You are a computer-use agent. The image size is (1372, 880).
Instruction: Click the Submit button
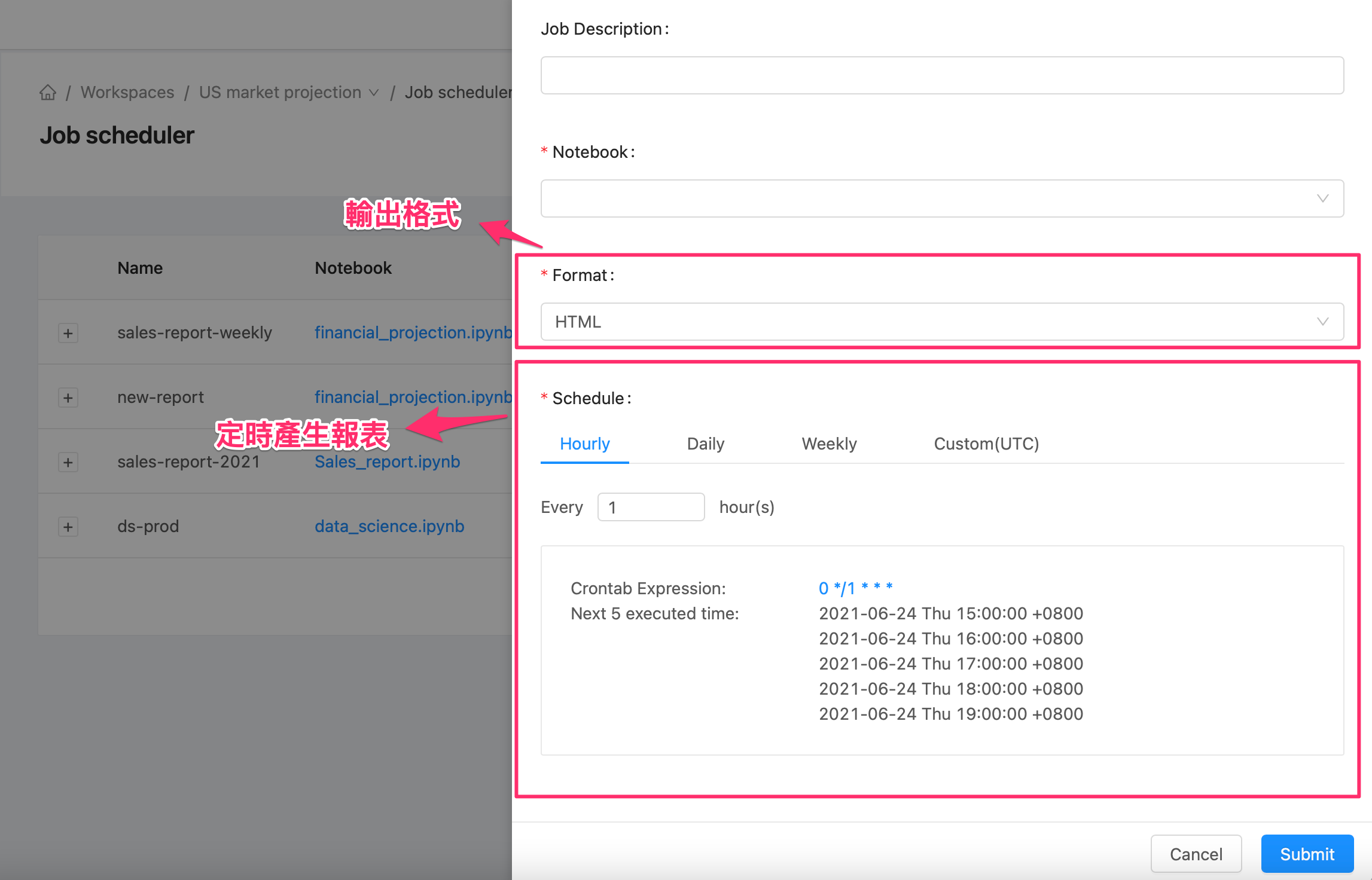click(1307, 854)
